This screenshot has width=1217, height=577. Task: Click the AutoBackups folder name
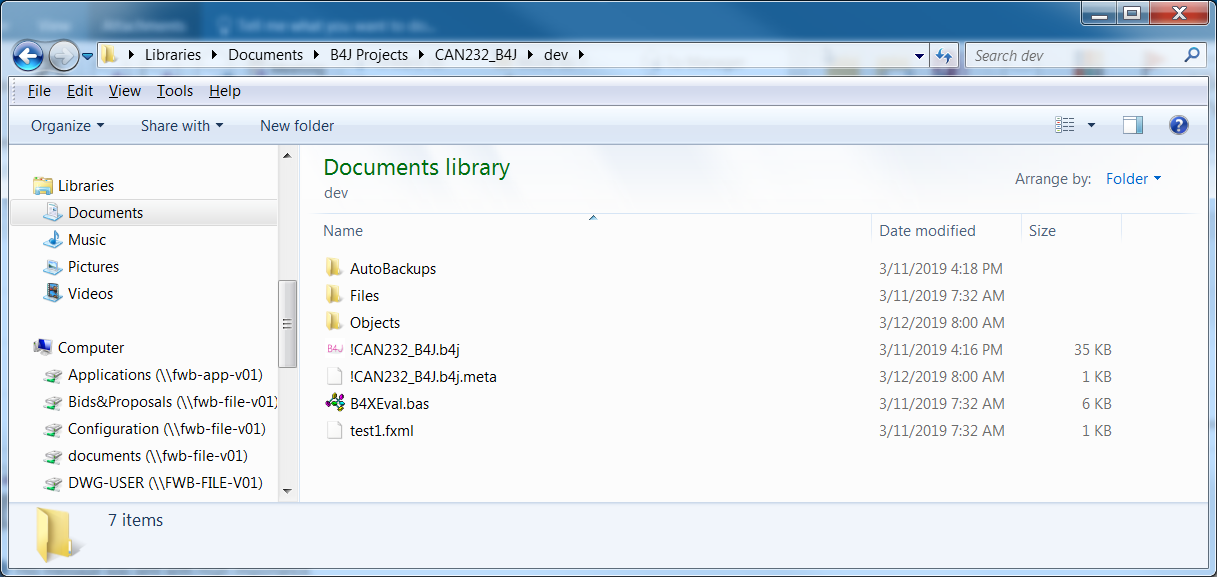click(393, 269)
